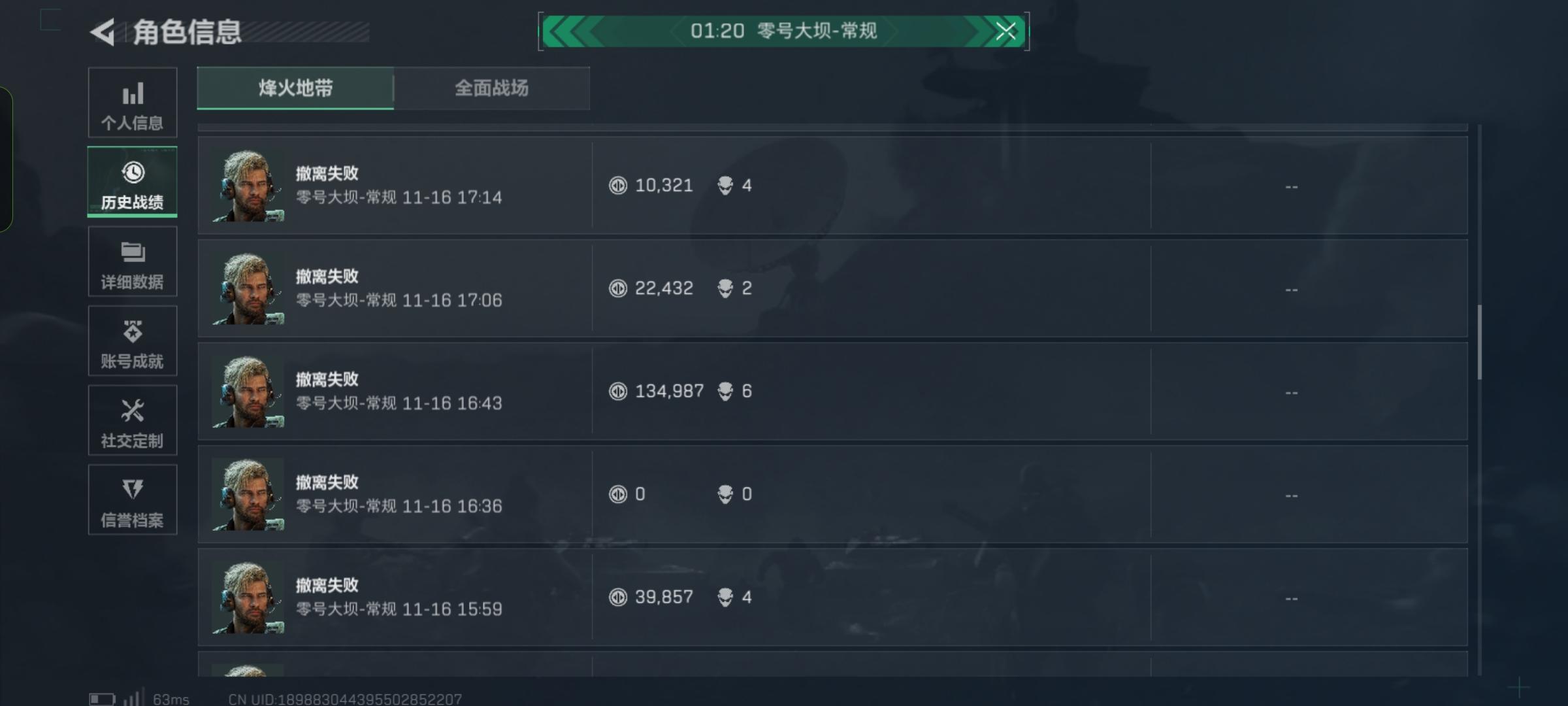
Task: Click the match history scrollbar thumb
Action: tap(1479, 342)
